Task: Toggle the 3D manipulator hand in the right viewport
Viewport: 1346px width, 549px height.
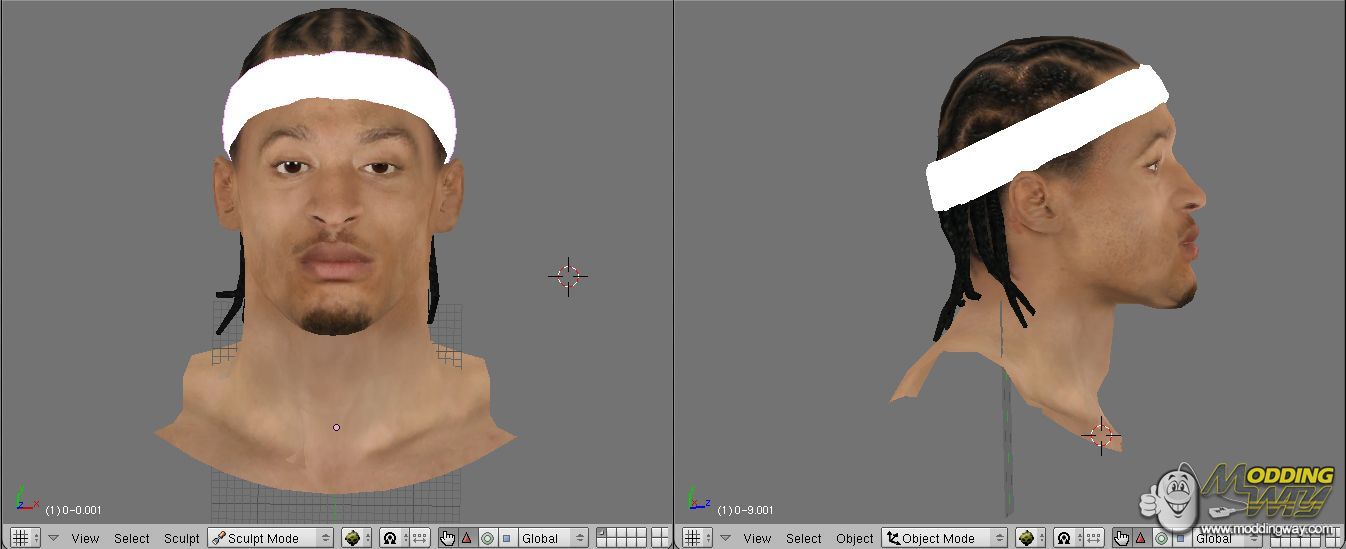Action: coord(1121,538)
